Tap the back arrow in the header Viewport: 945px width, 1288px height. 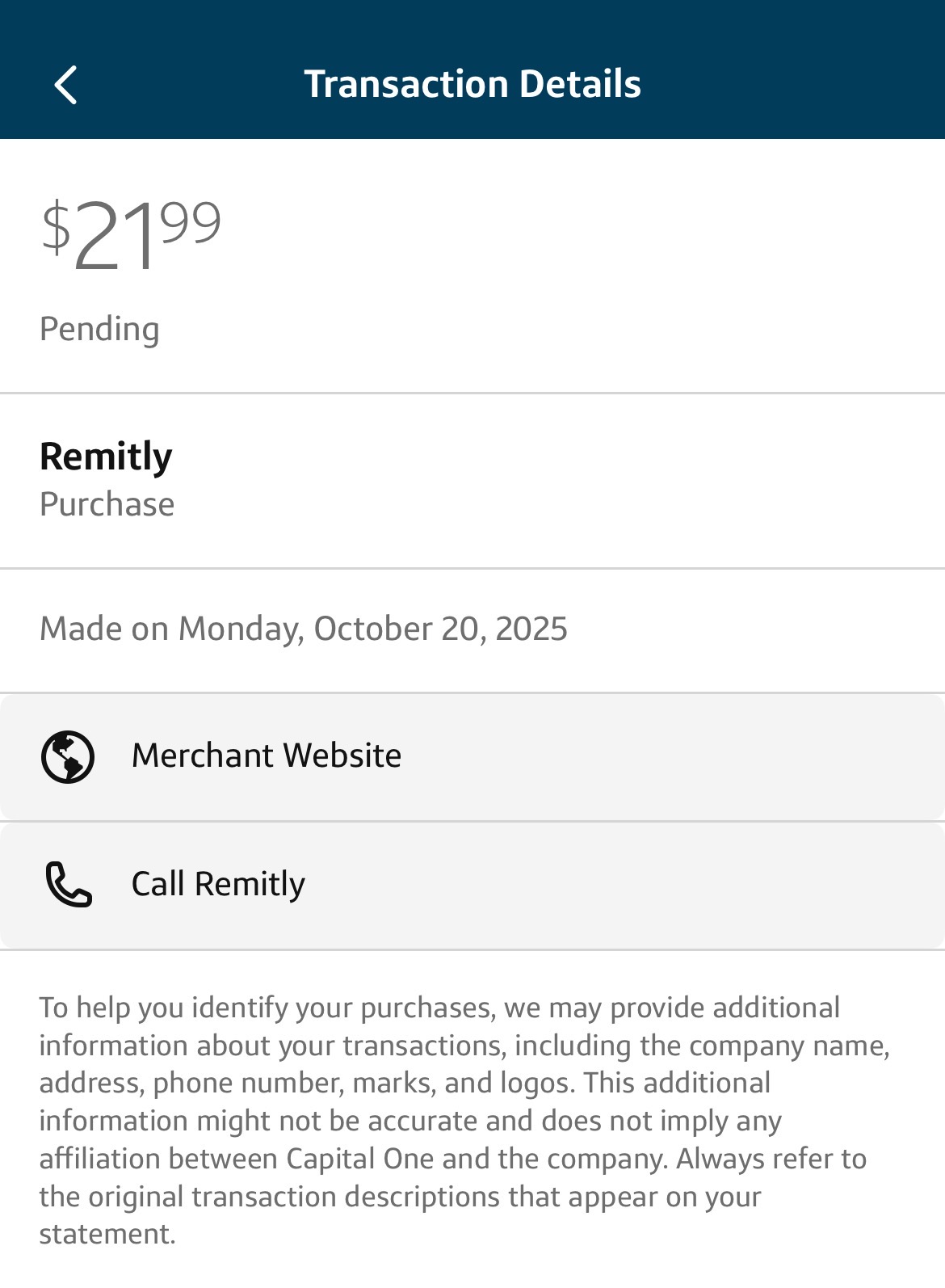pos(65,85)
